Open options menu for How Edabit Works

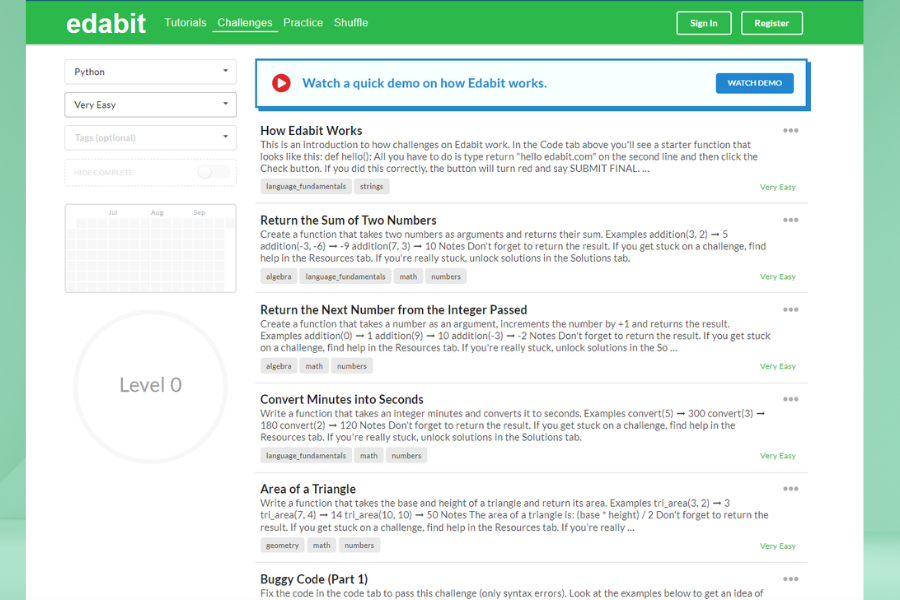click(x=790, y=130)
